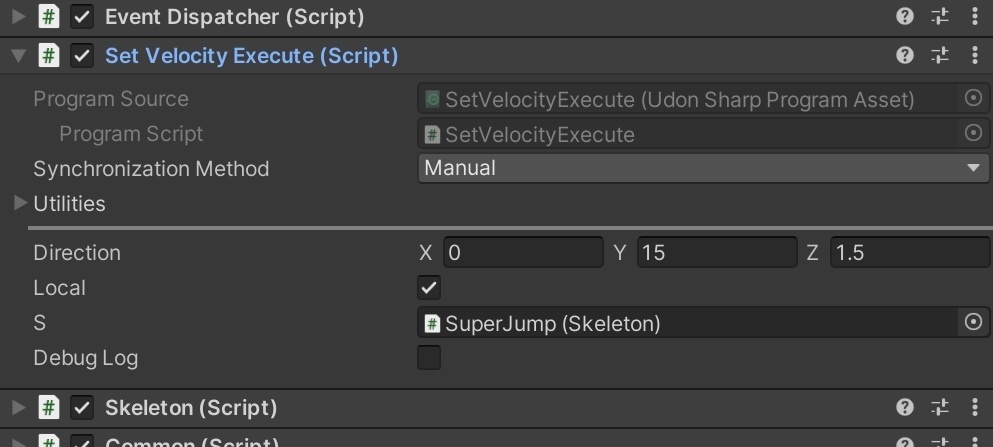Open three-dot menu of Event Dispatcher component

[975, 16]
